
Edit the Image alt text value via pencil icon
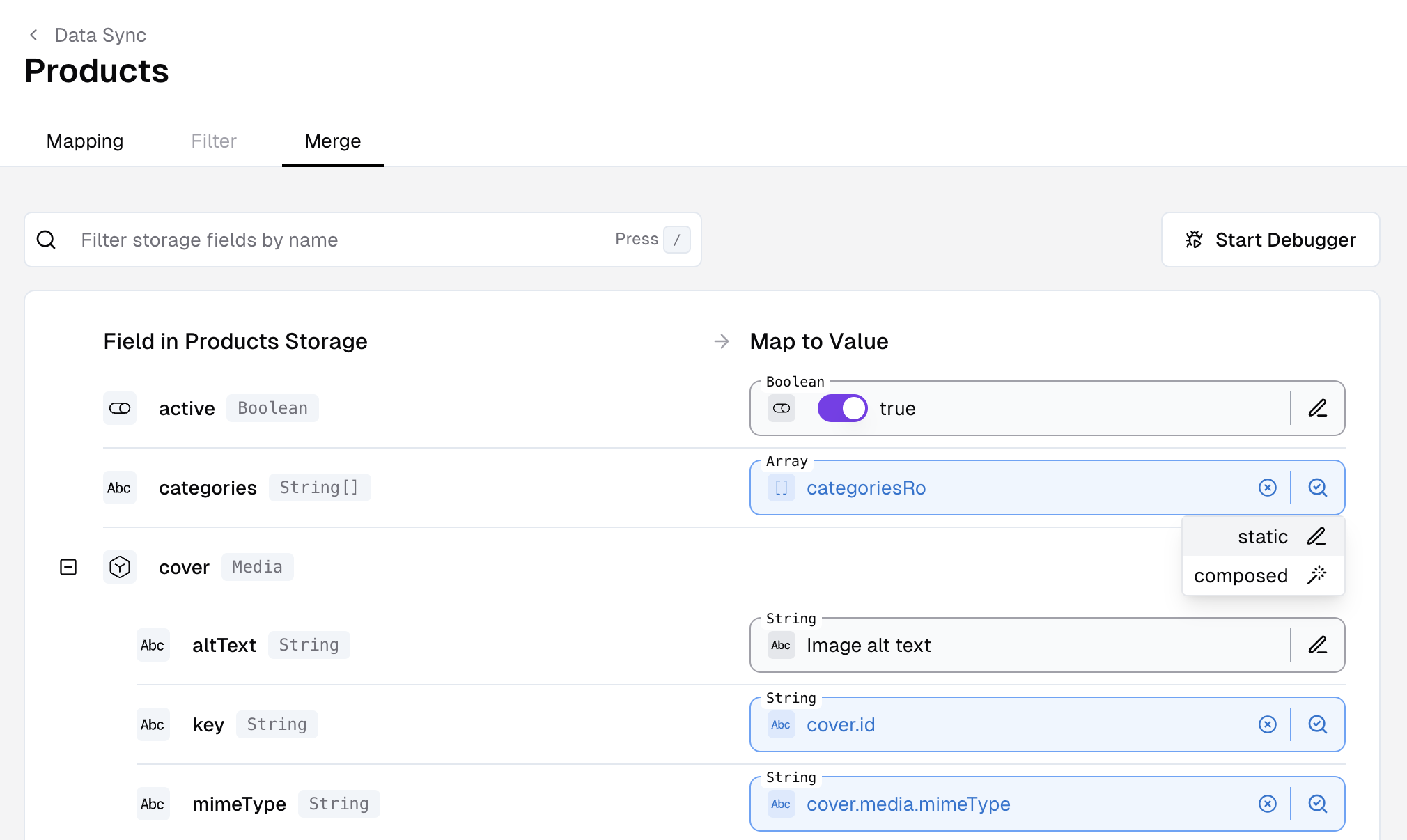(x=1319, y=645)
